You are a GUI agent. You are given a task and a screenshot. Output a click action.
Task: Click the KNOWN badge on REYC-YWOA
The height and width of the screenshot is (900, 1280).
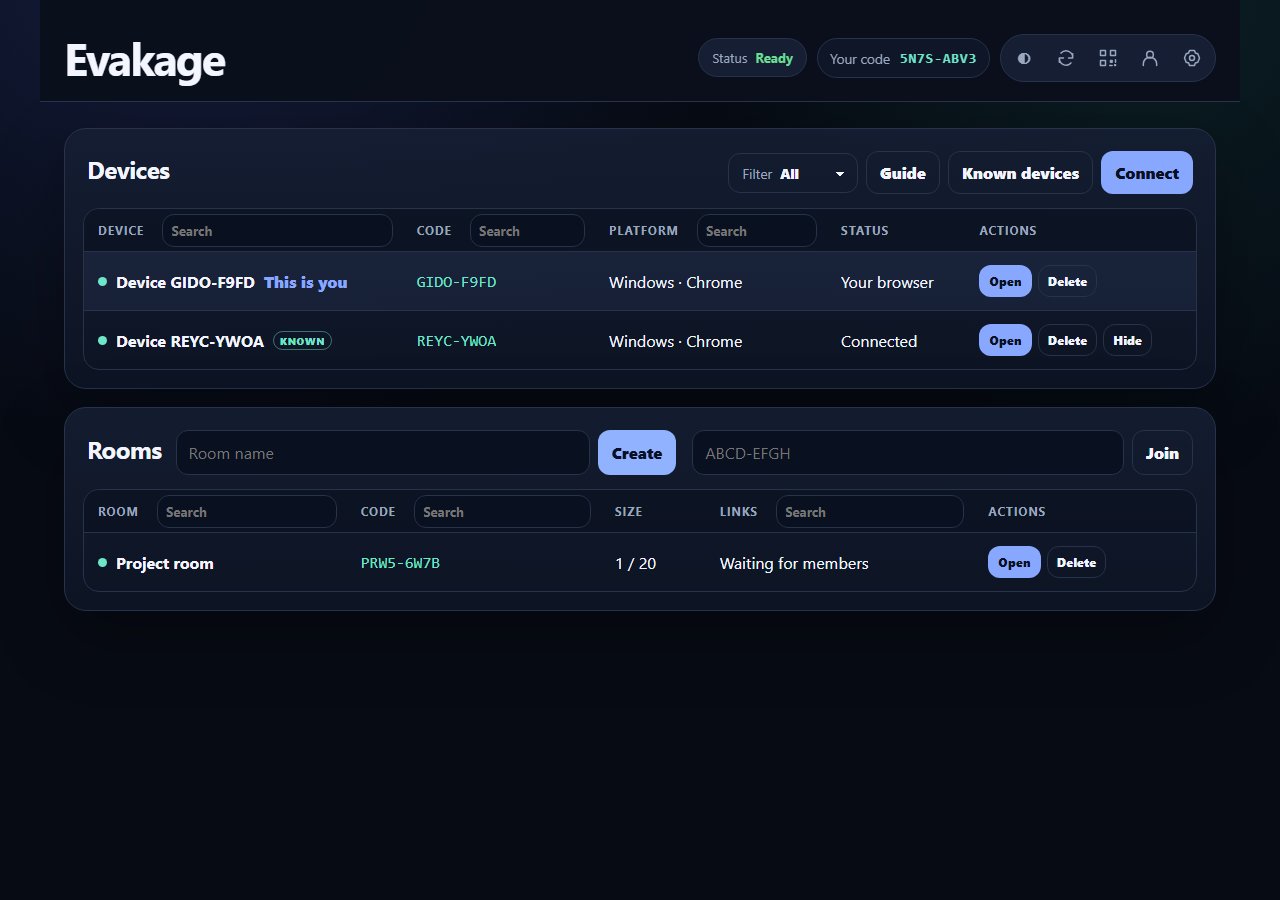coord(302,341)
